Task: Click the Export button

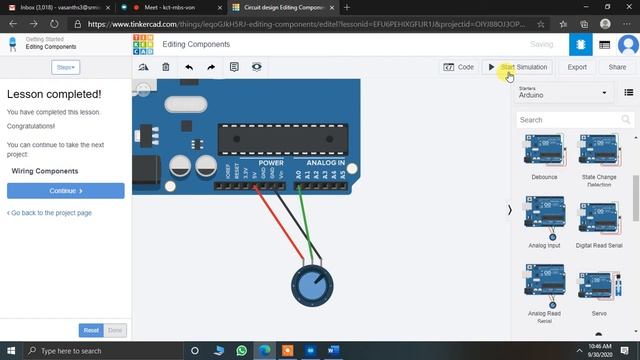Action: 577,67
